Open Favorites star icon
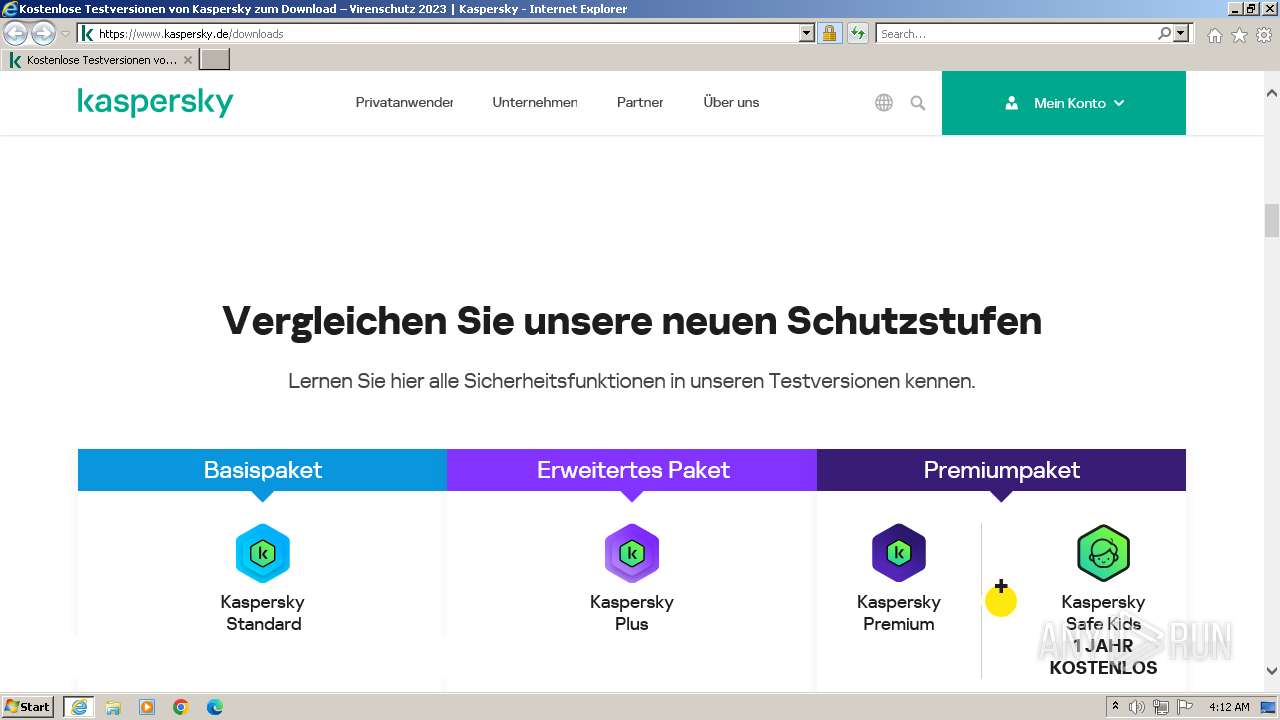1280x720 pixels. 1239,35
